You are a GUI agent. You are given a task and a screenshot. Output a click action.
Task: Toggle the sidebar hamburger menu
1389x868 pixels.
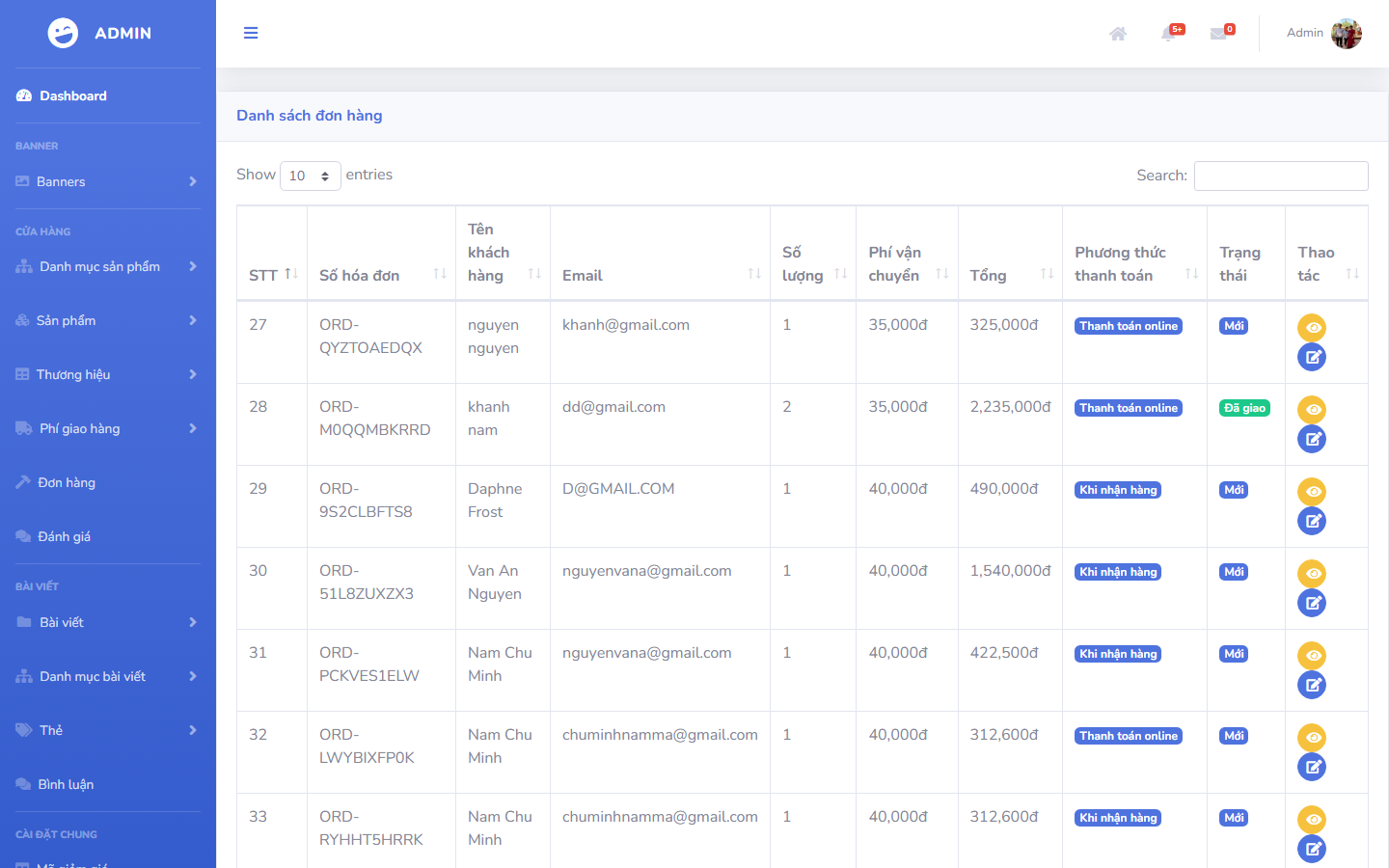coord(251,33)
